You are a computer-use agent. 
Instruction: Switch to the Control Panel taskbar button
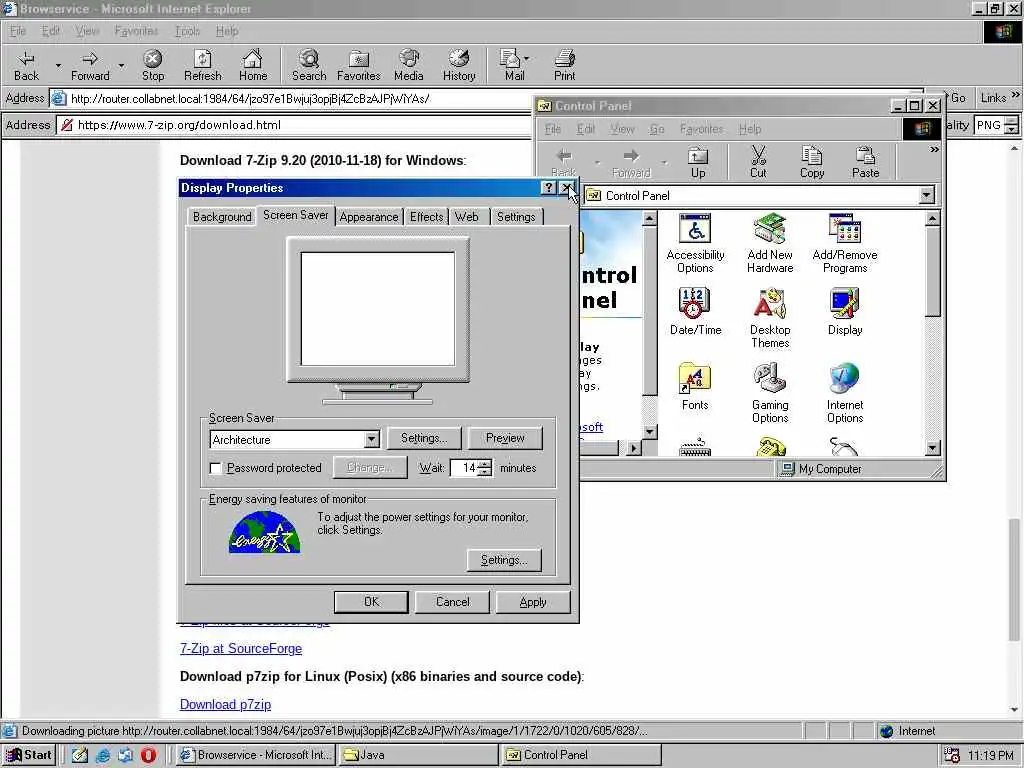coord(581,755)
